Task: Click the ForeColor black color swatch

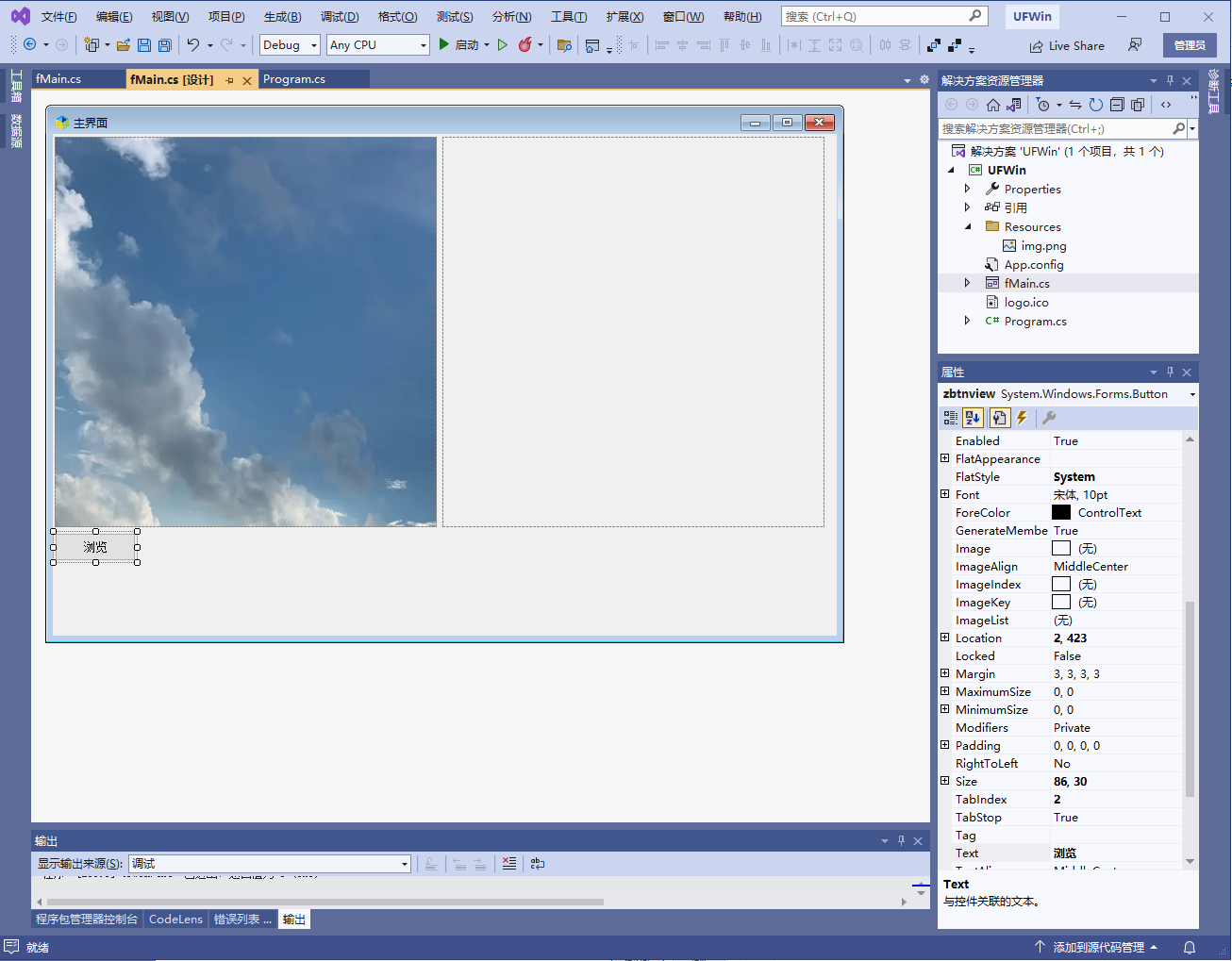Action: [1061, 512]
